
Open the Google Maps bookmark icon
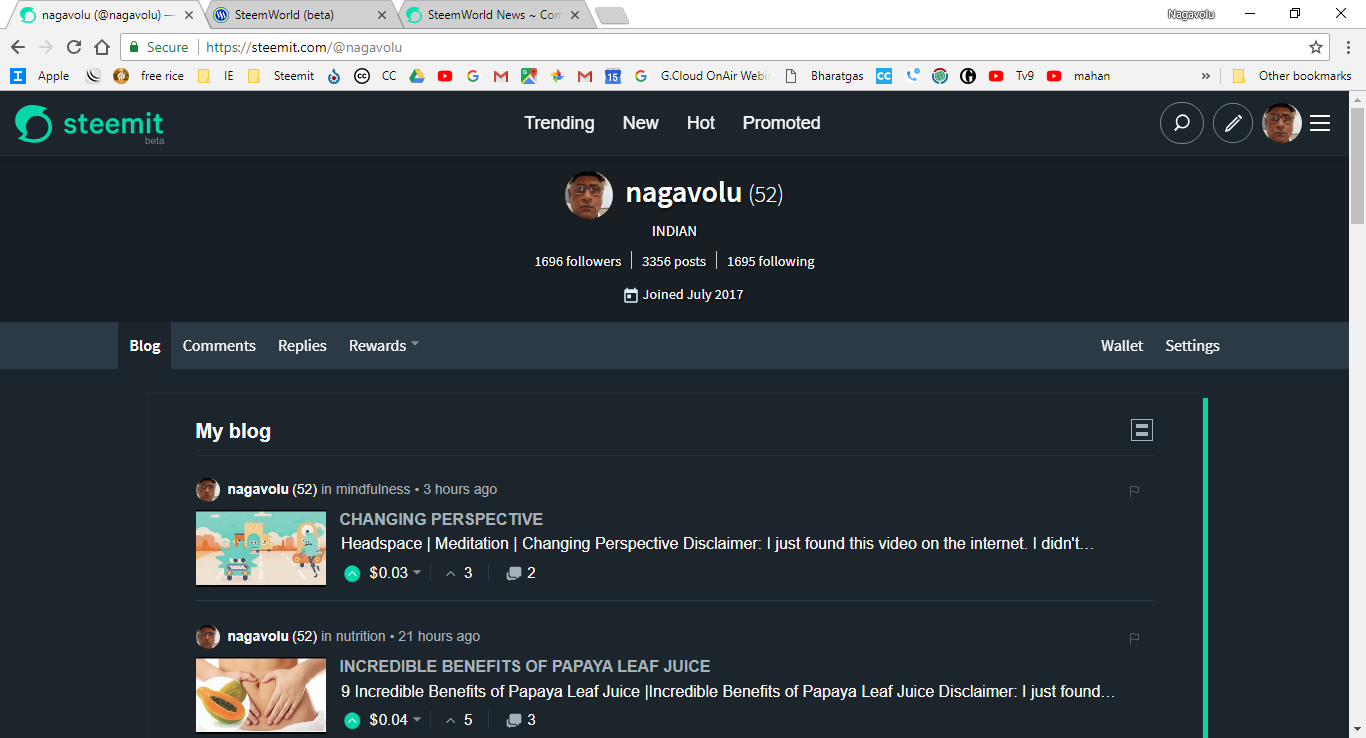point(528,75)
